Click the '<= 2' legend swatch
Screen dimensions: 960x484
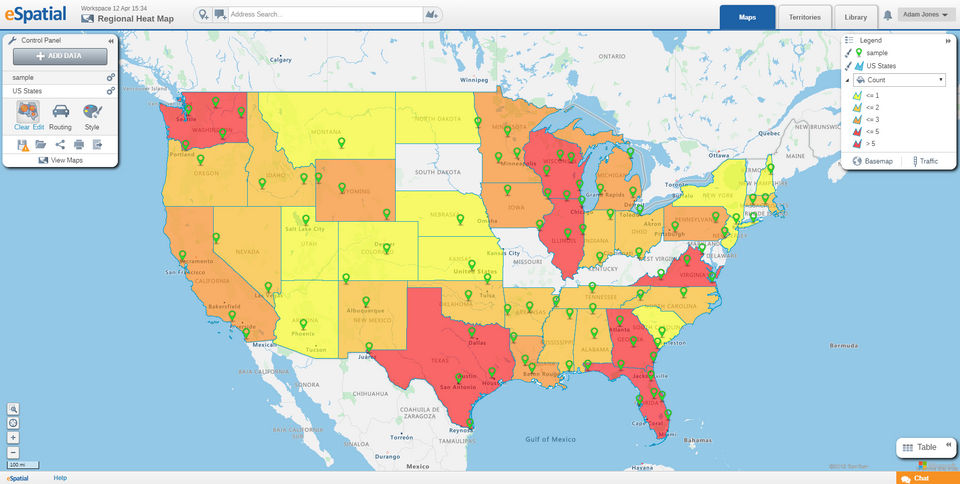click(858, 107)
